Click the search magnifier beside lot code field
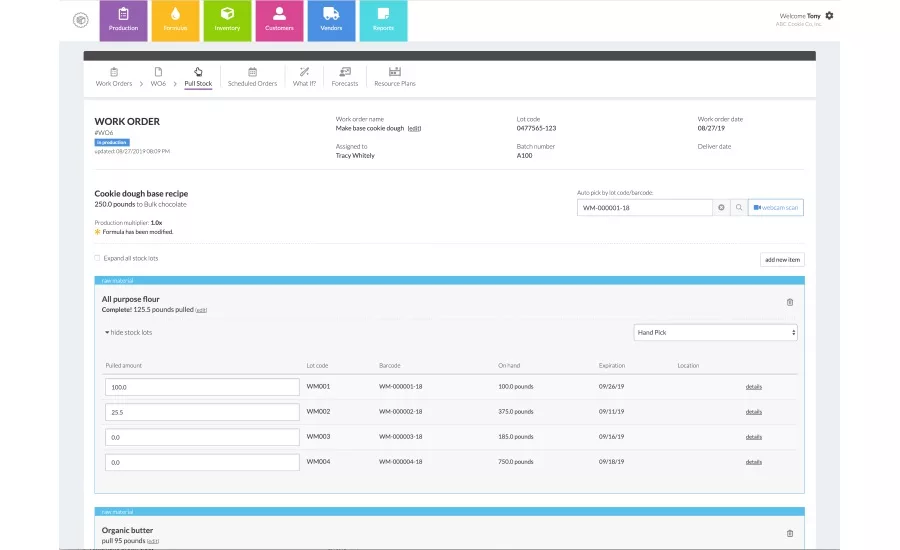Screen dimensions: 900x550 coord(739,207)
